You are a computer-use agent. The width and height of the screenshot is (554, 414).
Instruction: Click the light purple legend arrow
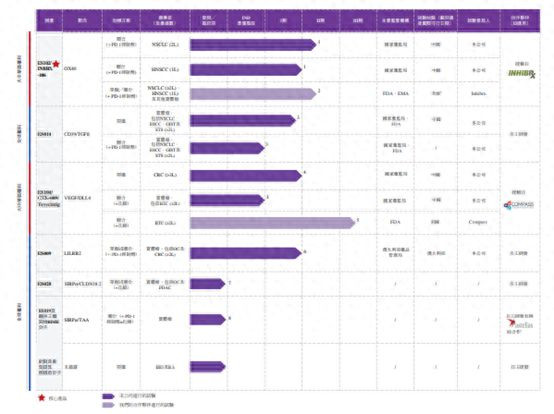coord(108,405)
